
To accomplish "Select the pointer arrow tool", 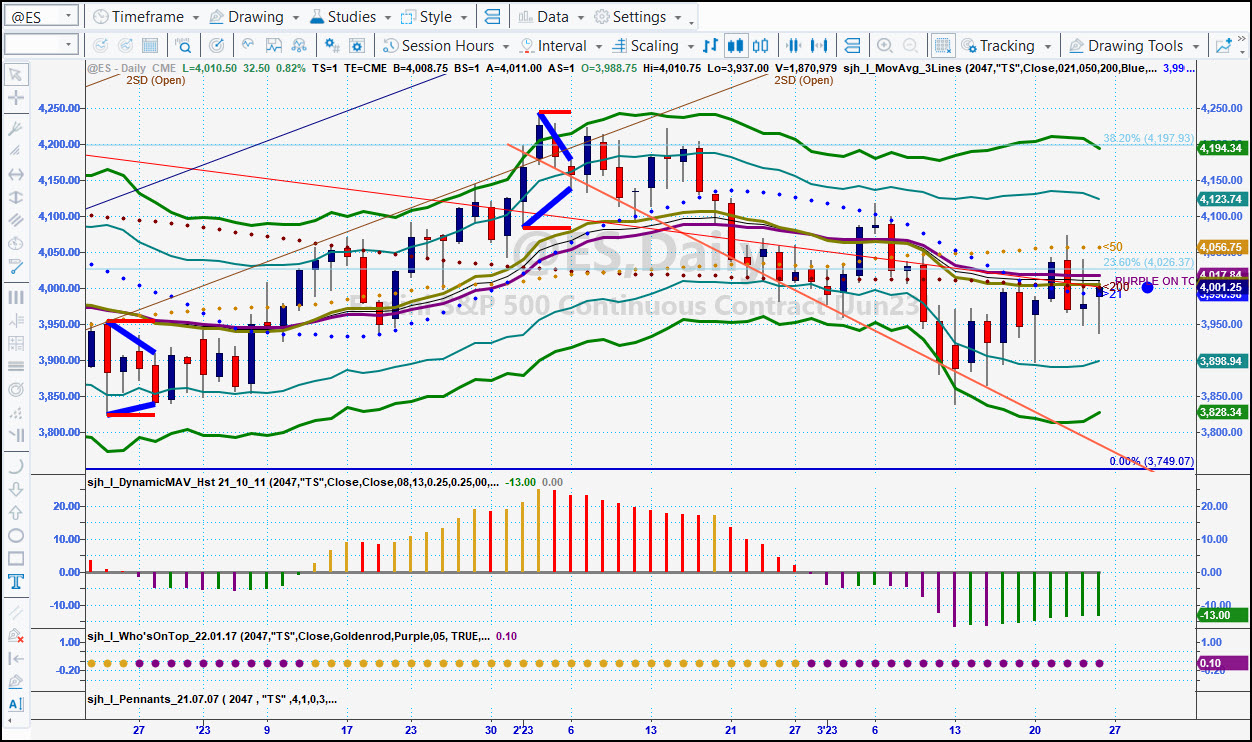I will (x=15, y=74).
